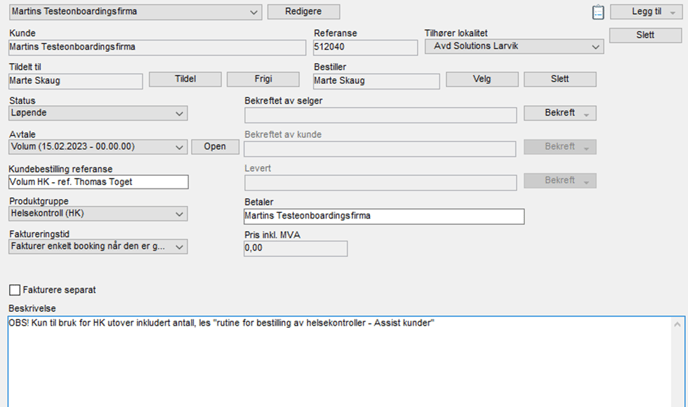Click into the Kundebestilling referanse field

pos(98,182)
